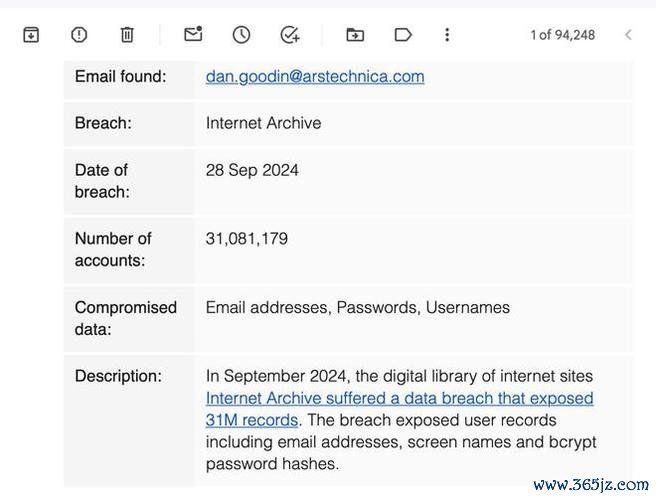This screenshot has width=656, height=500.
Task: Archive this email with the archive icon
Action: point(31,35)
